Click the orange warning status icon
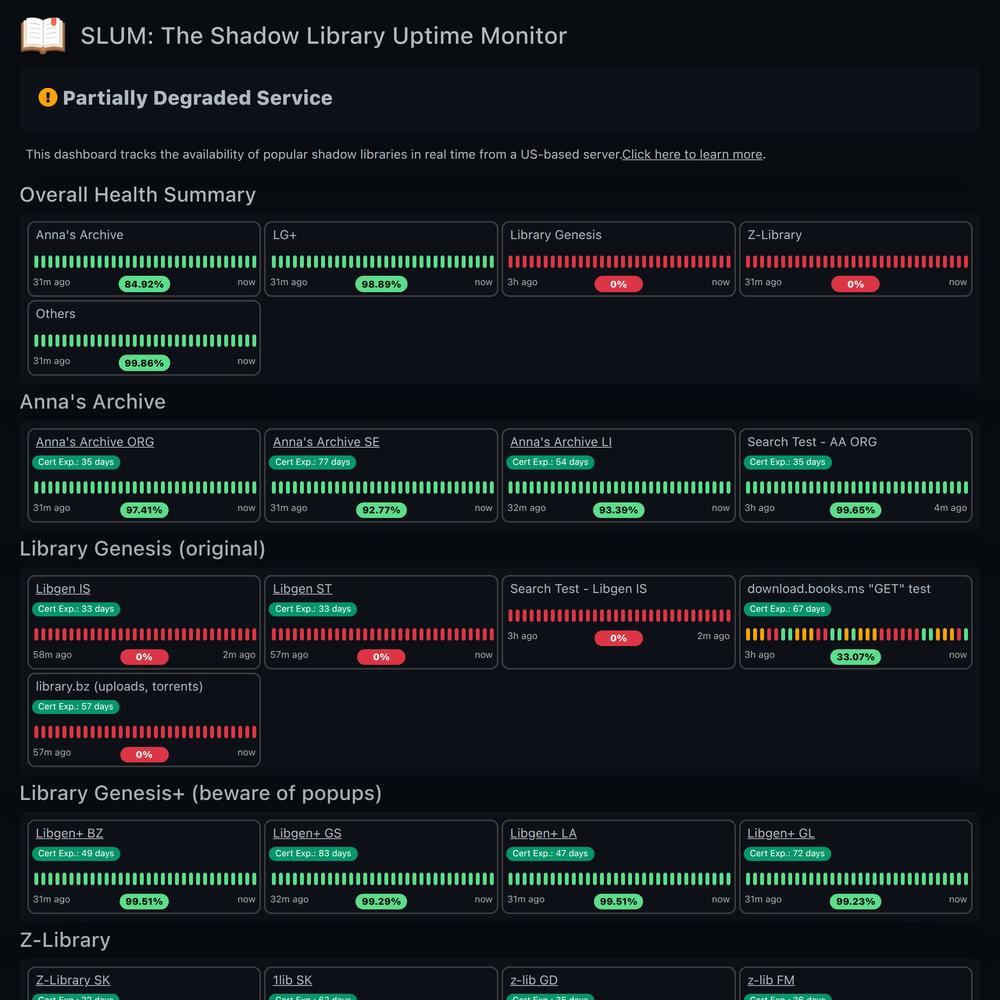Screen dimensions: 1000x1000 click(48, 98)
